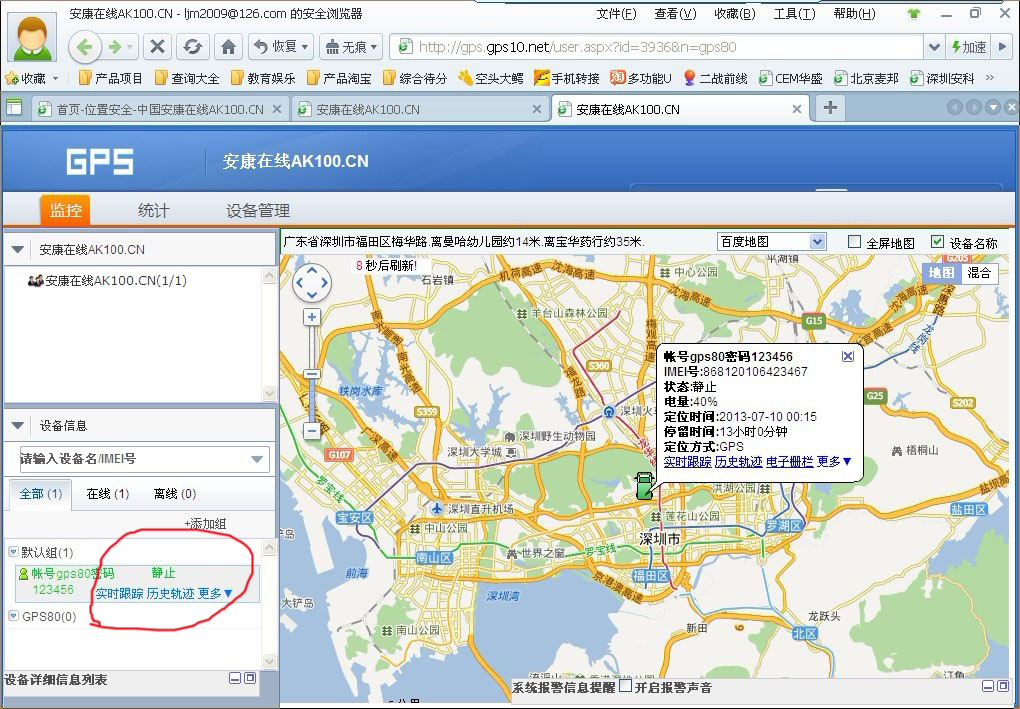Click 实时跟踪 in device list
Viewport: 1020px width, 709px height.
coord(119,593)
